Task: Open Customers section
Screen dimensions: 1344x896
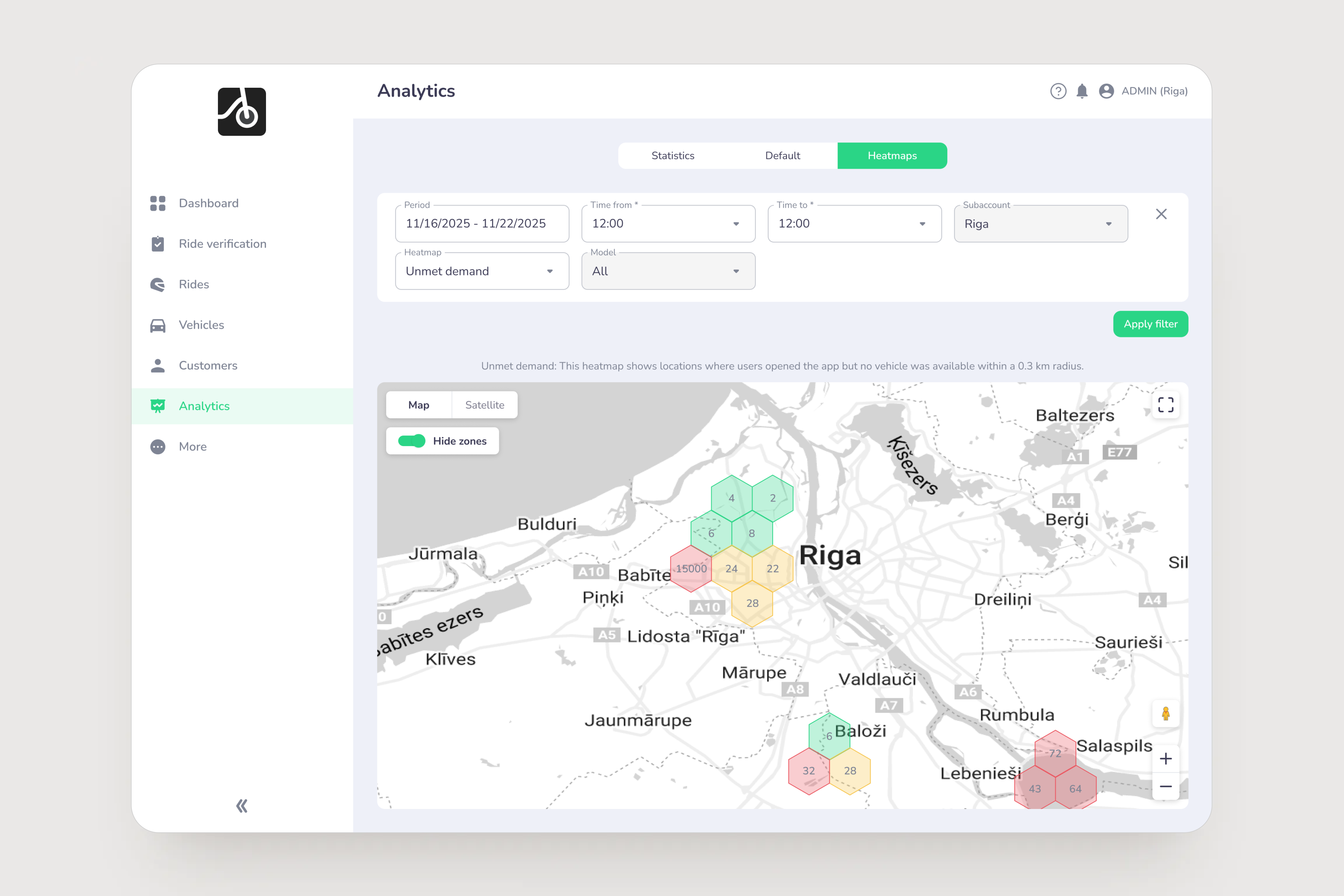Action: [242, 366]
